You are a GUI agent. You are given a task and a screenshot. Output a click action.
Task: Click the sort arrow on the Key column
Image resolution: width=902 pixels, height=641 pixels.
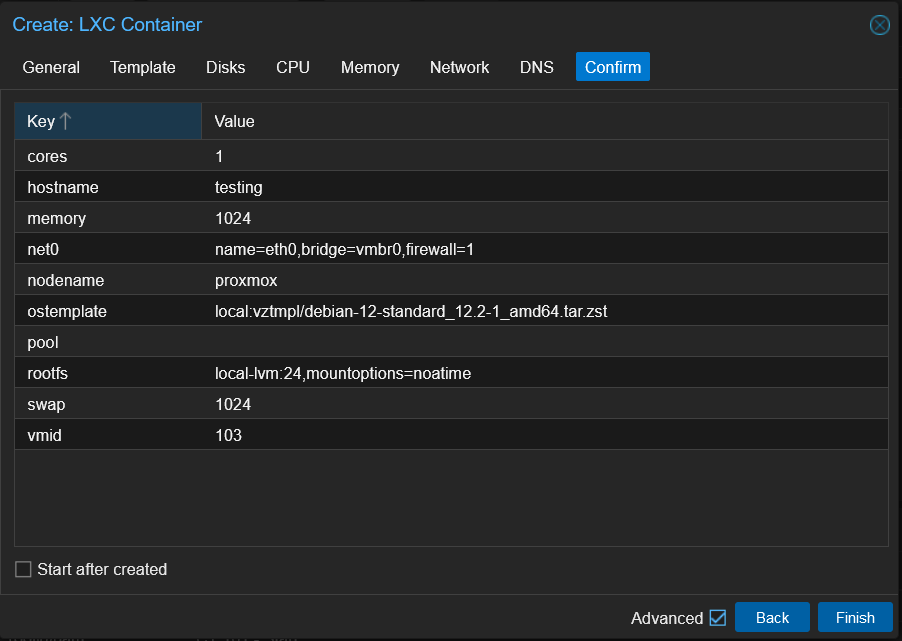tap(66, 121)
